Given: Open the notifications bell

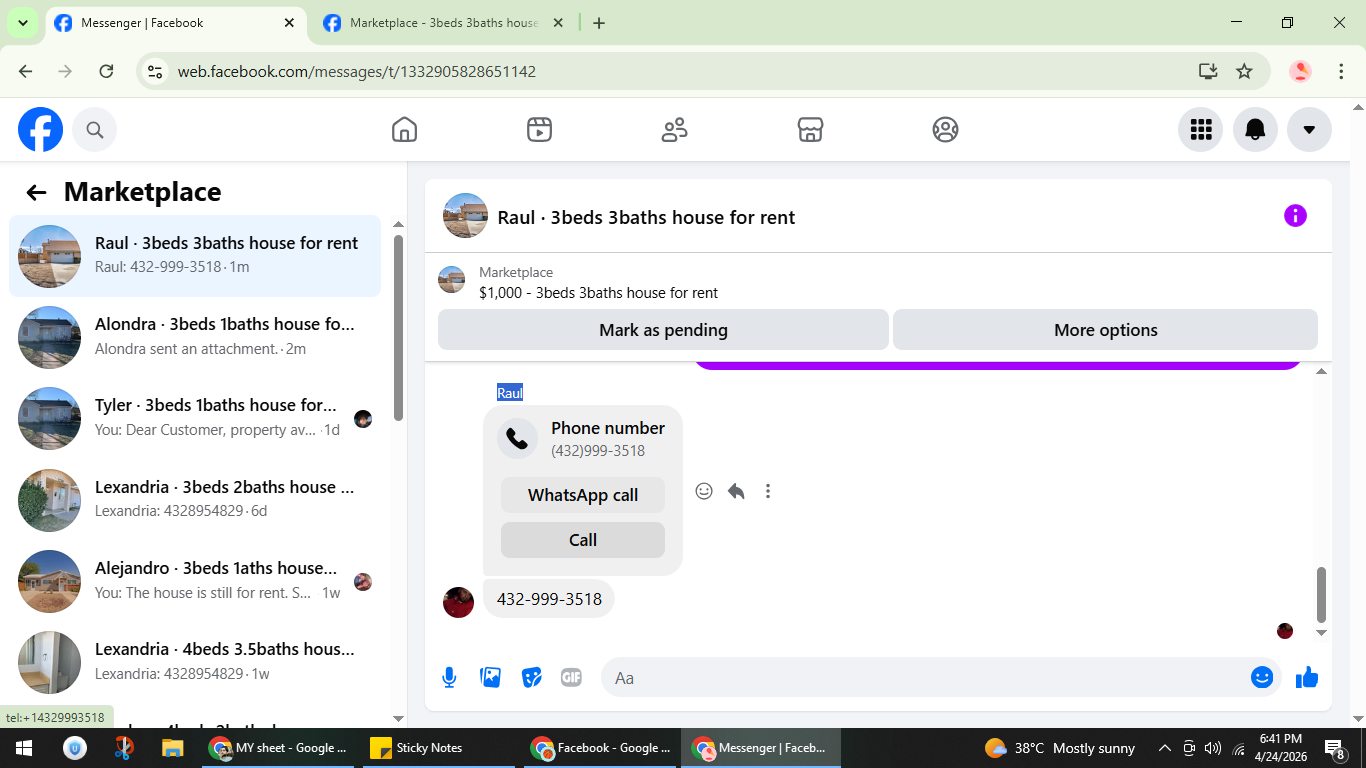Looking at the screenshot, I should point(1255,130).
